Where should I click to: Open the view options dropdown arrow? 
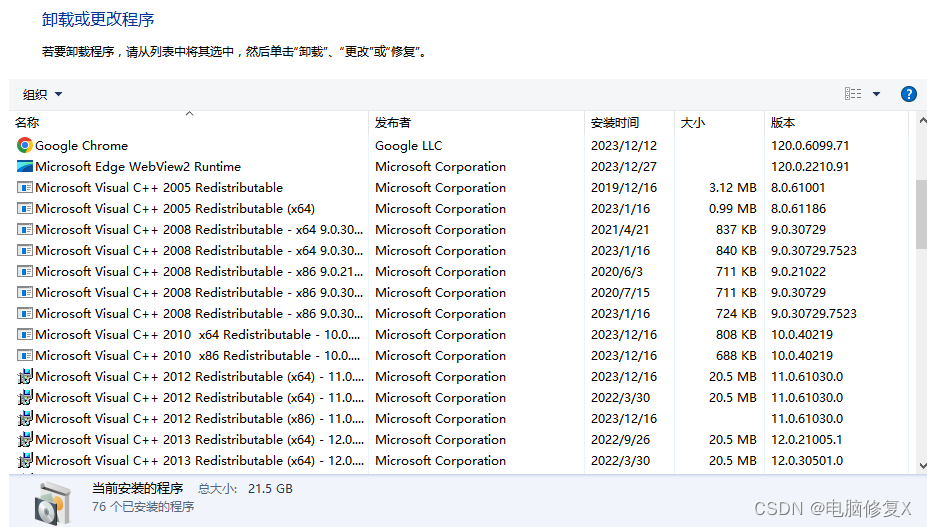(876, 94)
